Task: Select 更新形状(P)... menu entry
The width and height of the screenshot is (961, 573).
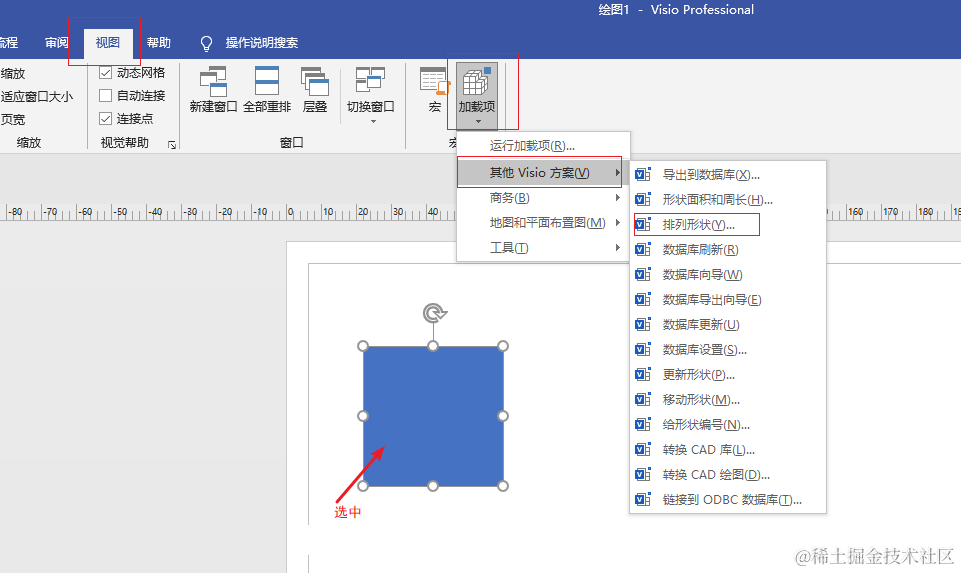Action: pyautogui.click(x=728, y=374)
